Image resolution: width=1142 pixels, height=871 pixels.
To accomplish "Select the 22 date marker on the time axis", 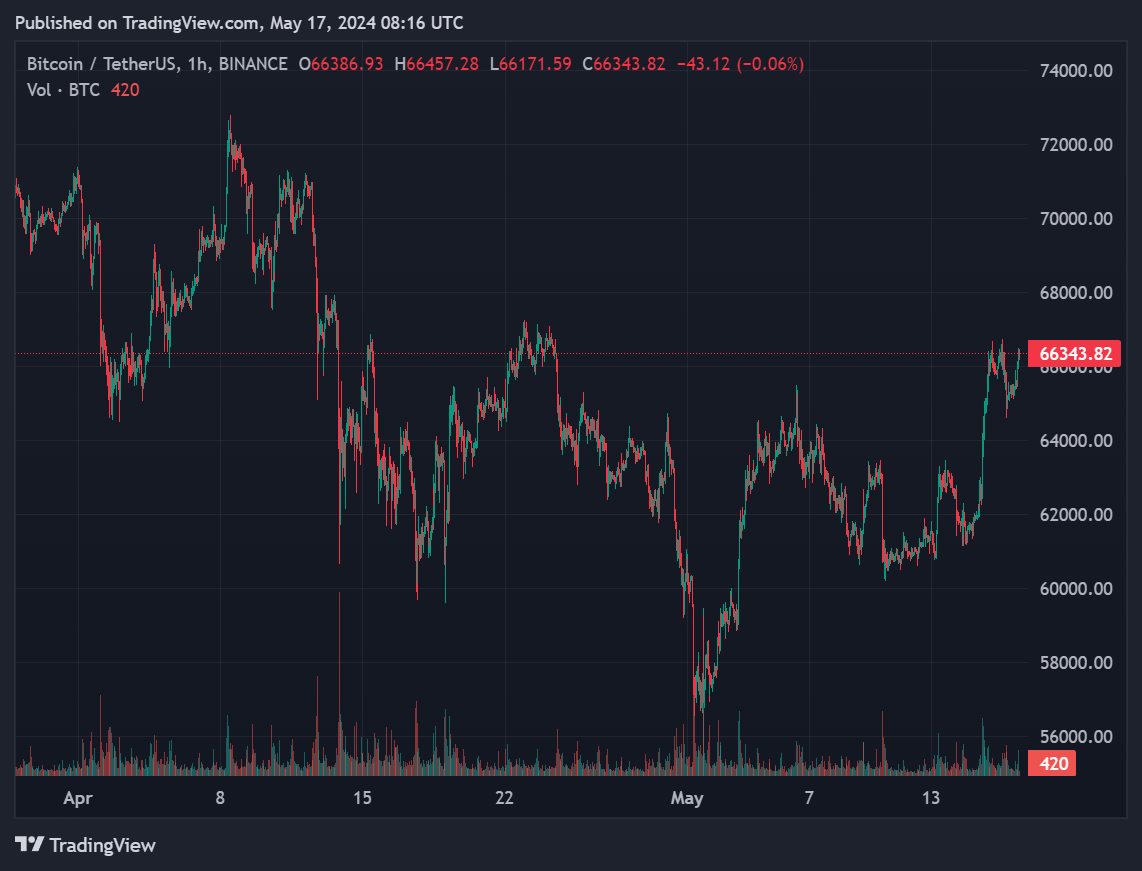I will pyautogui.click(x=505, y=798).
